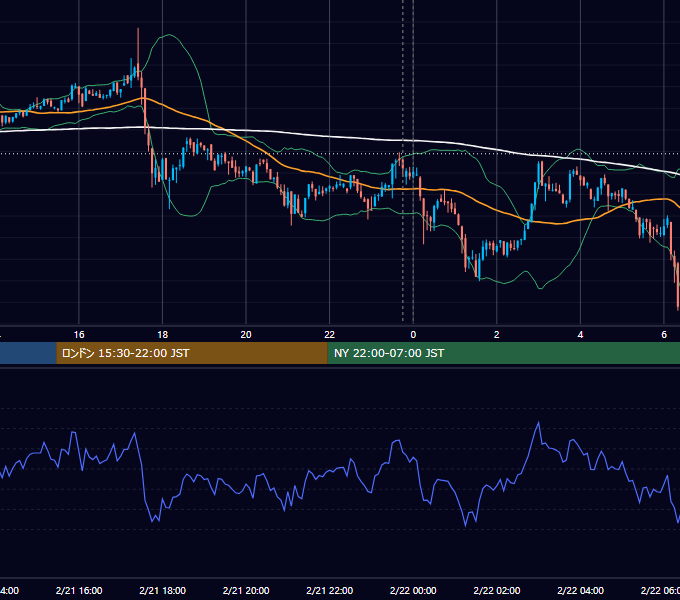Click the 2/22 00:00 indicator time label
Image resolution: width=680 pixels, height=600 pixels.
tap(413, 590)
